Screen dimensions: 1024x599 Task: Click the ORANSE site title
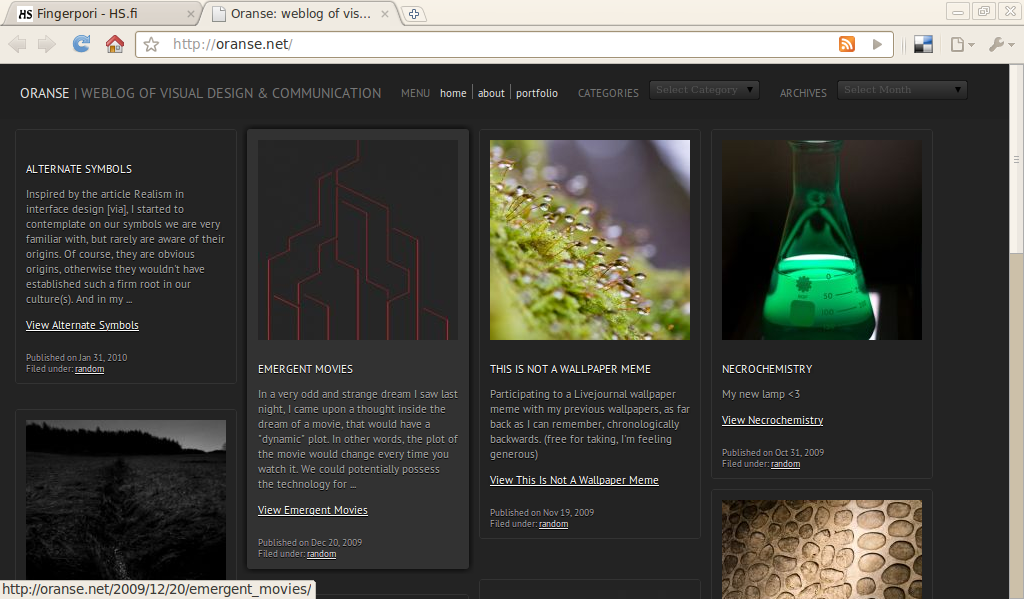point(44,93)
